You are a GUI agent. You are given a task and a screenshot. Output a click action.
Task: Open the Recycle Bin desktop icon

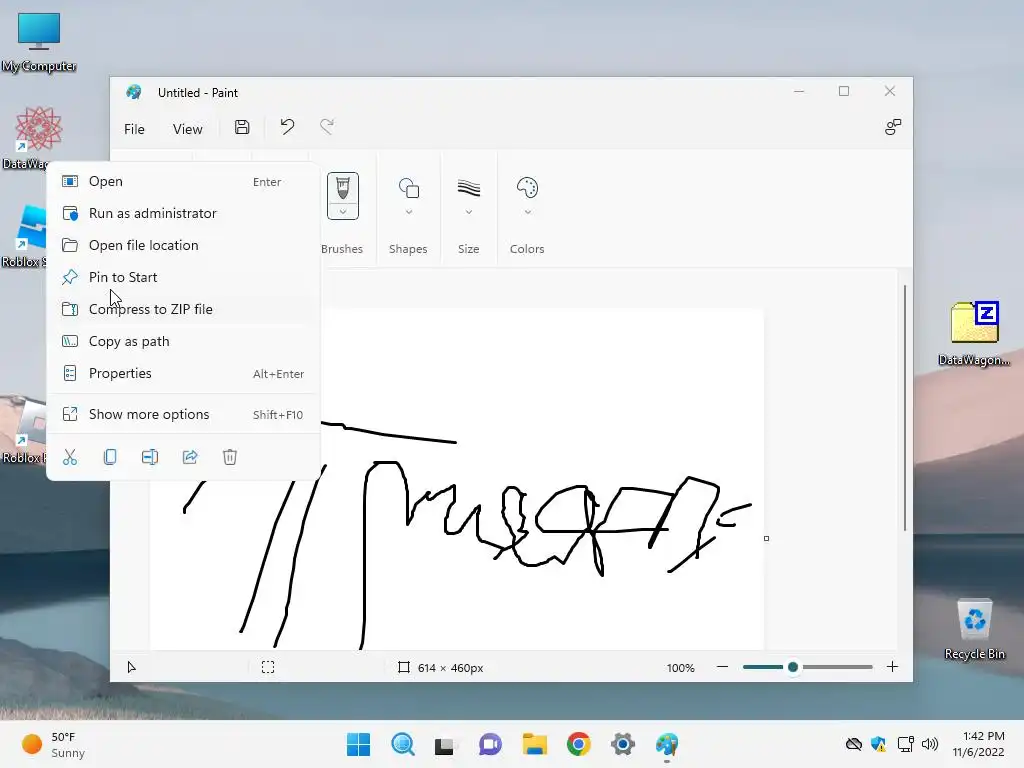pos(974,628)
